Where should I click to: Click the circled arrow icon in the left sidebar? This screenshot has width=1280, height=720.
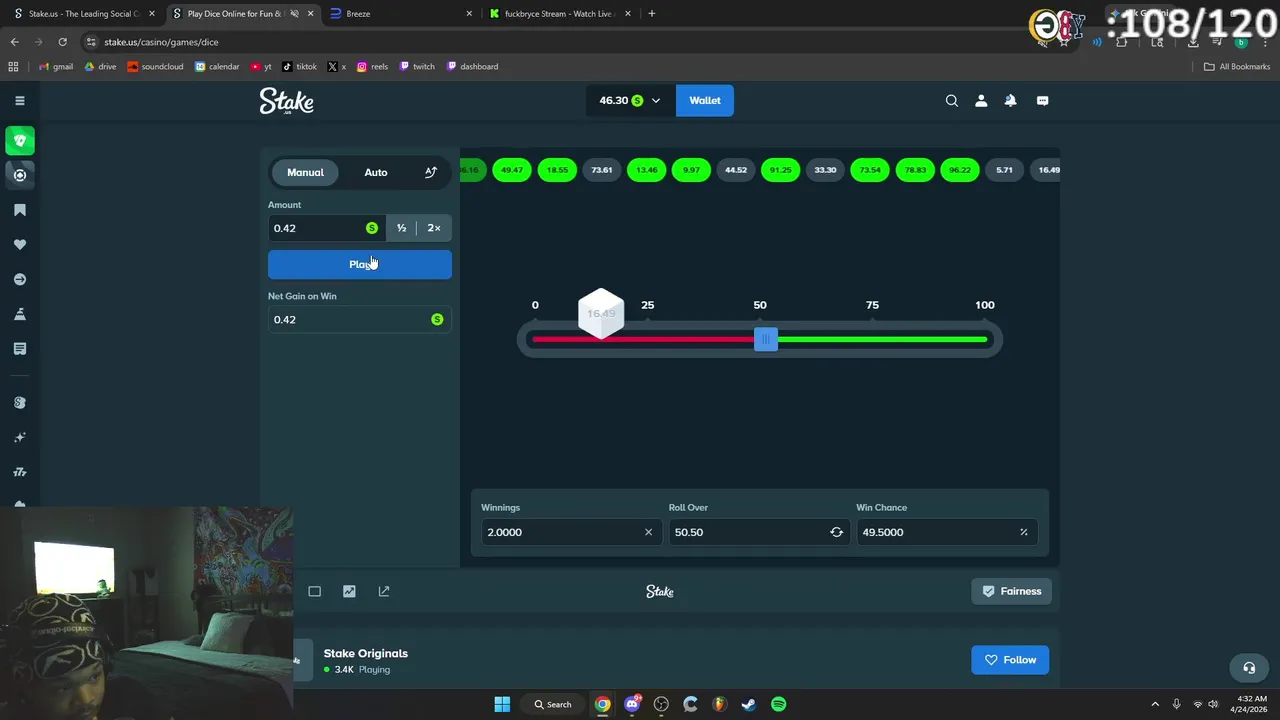point(19,280)
